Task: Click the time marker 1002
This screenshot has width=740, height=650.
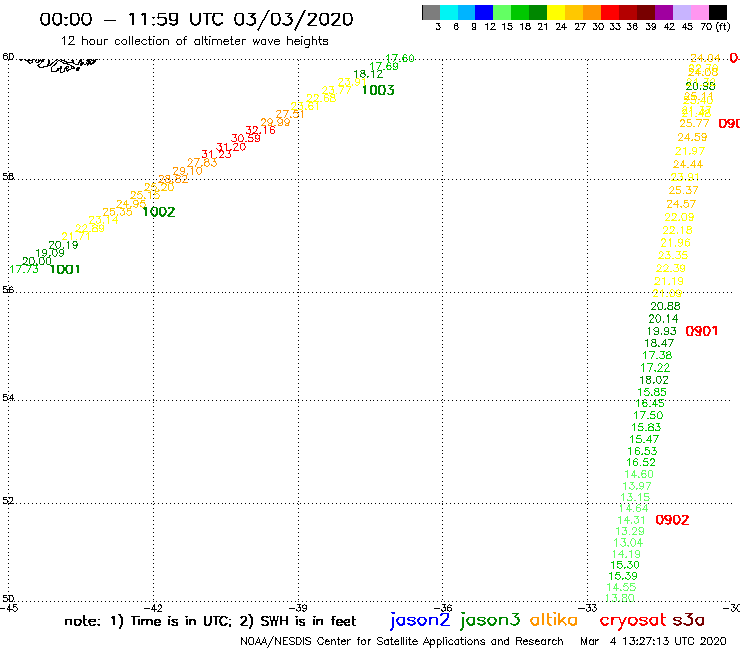Action: click(159, 212)
